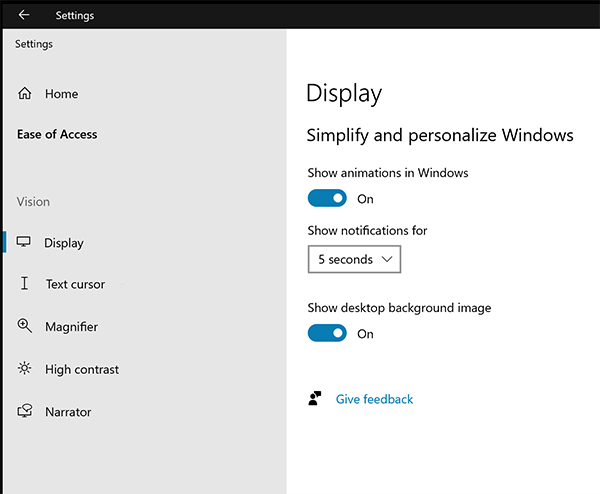Open the Show notifications for dropdown

[x=354, y=259]
